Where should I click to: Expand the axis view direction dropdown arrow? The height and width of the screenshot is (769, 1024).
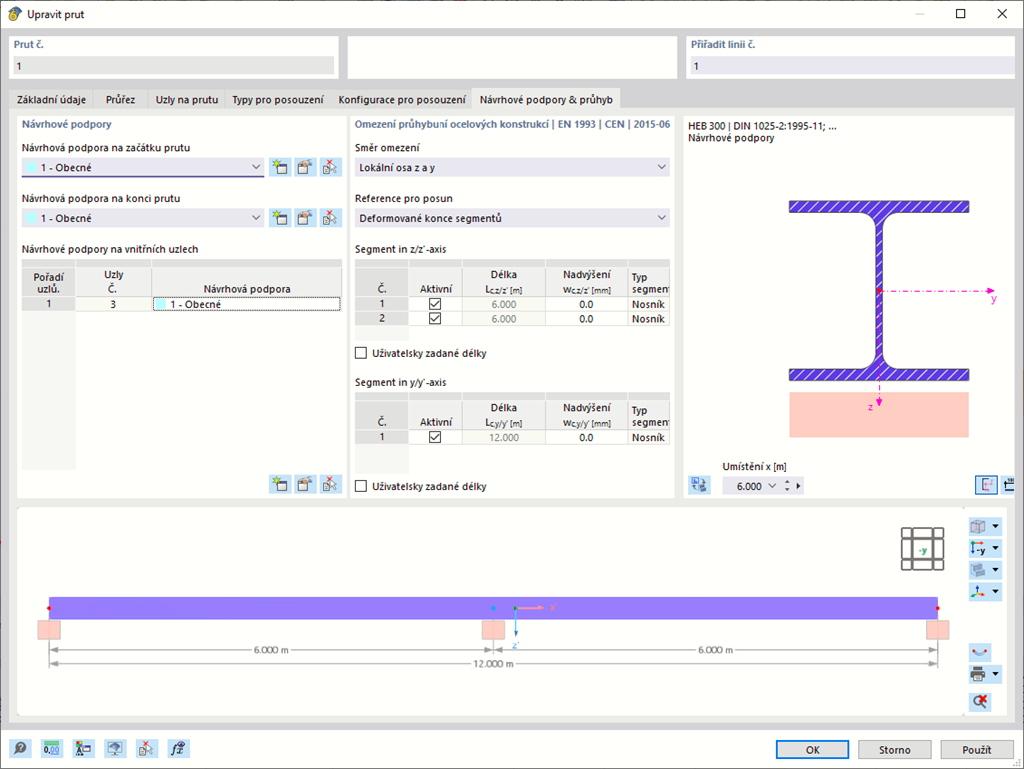click(995, 548)
